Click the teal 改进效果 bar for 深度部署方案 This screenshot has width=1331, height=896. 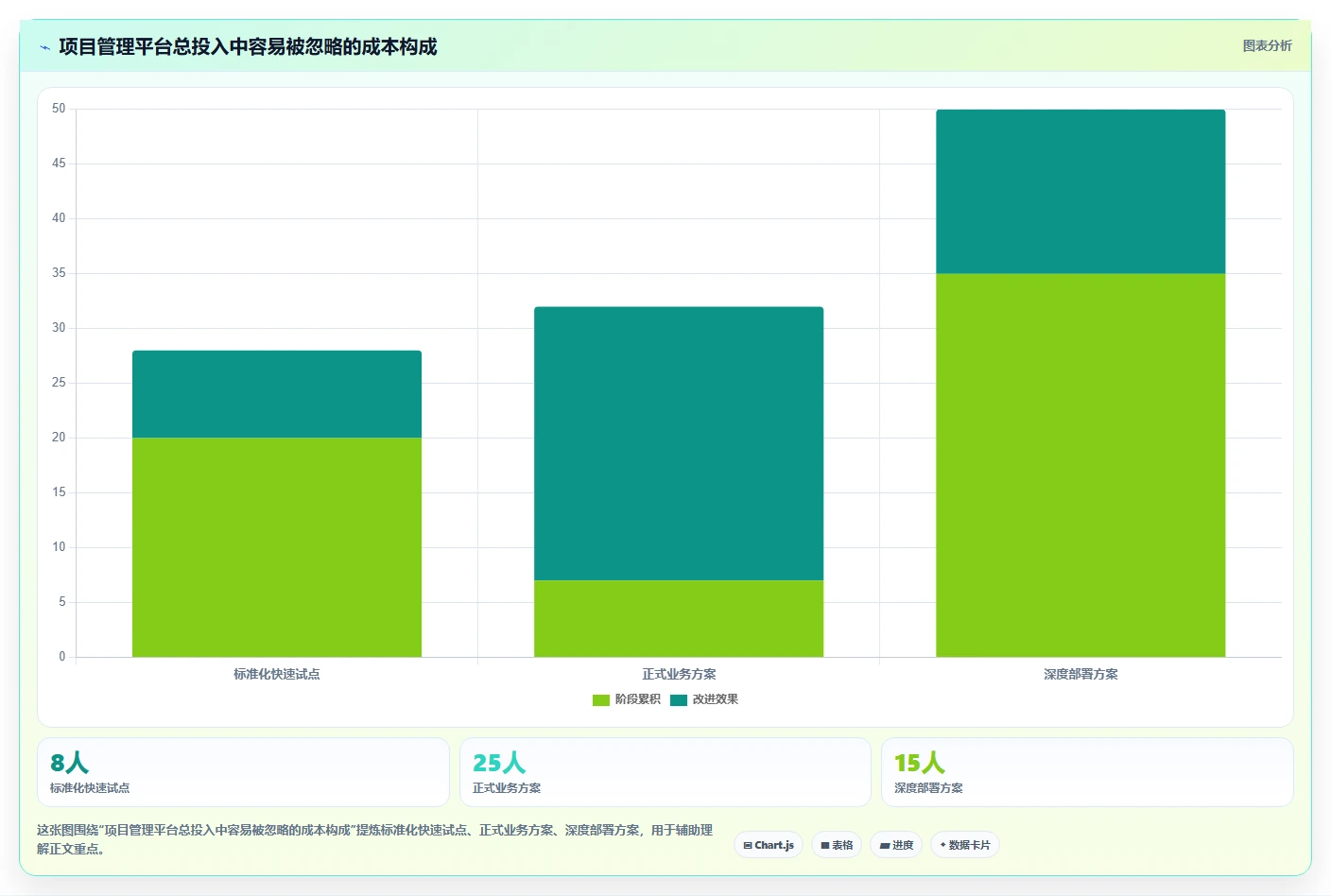1080,192
